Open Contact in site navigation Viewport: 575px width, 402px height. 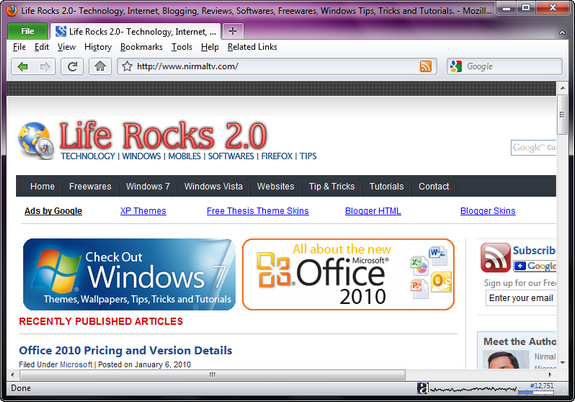point(434,186)
